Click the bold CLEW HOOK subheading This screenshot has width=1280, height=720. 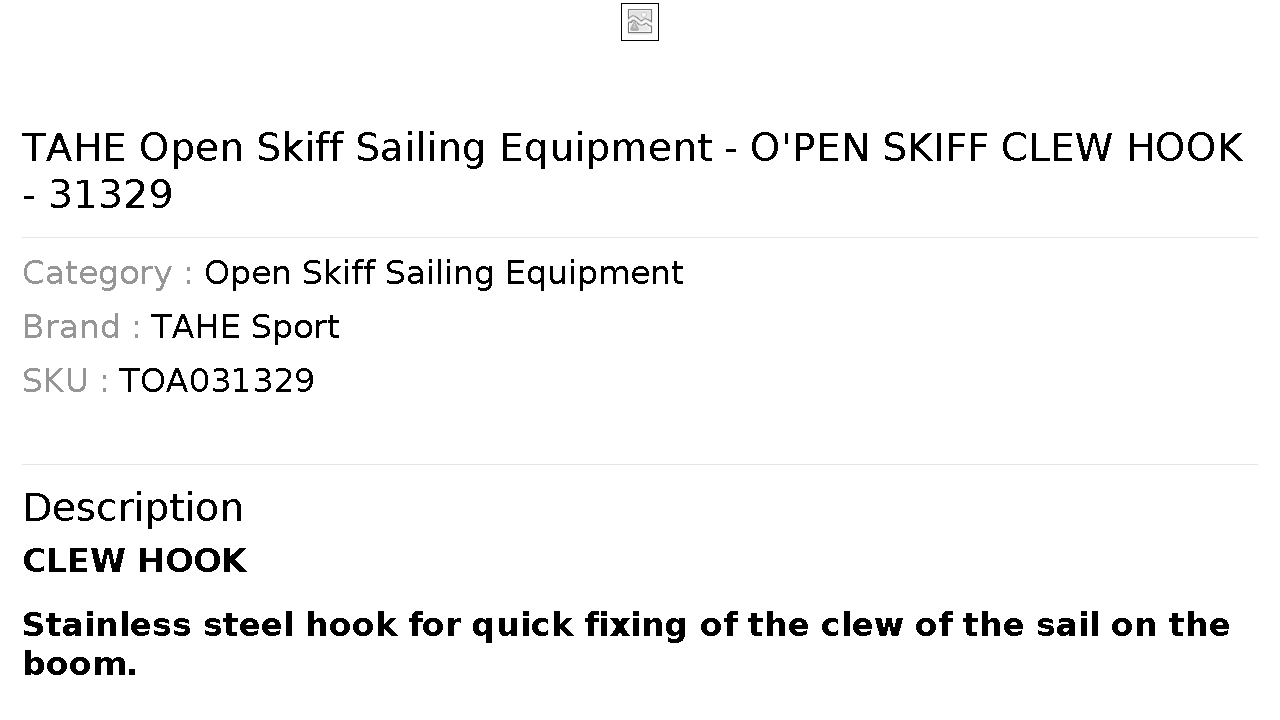coord(135,561)
